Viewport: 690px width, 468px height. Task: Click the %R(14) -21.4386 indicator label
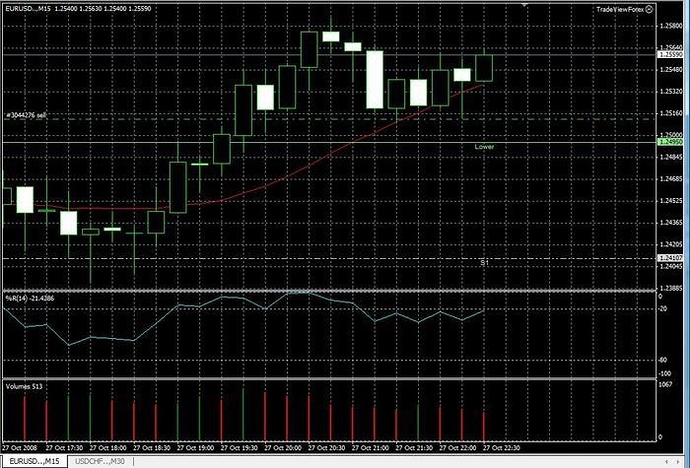[30, 298]
